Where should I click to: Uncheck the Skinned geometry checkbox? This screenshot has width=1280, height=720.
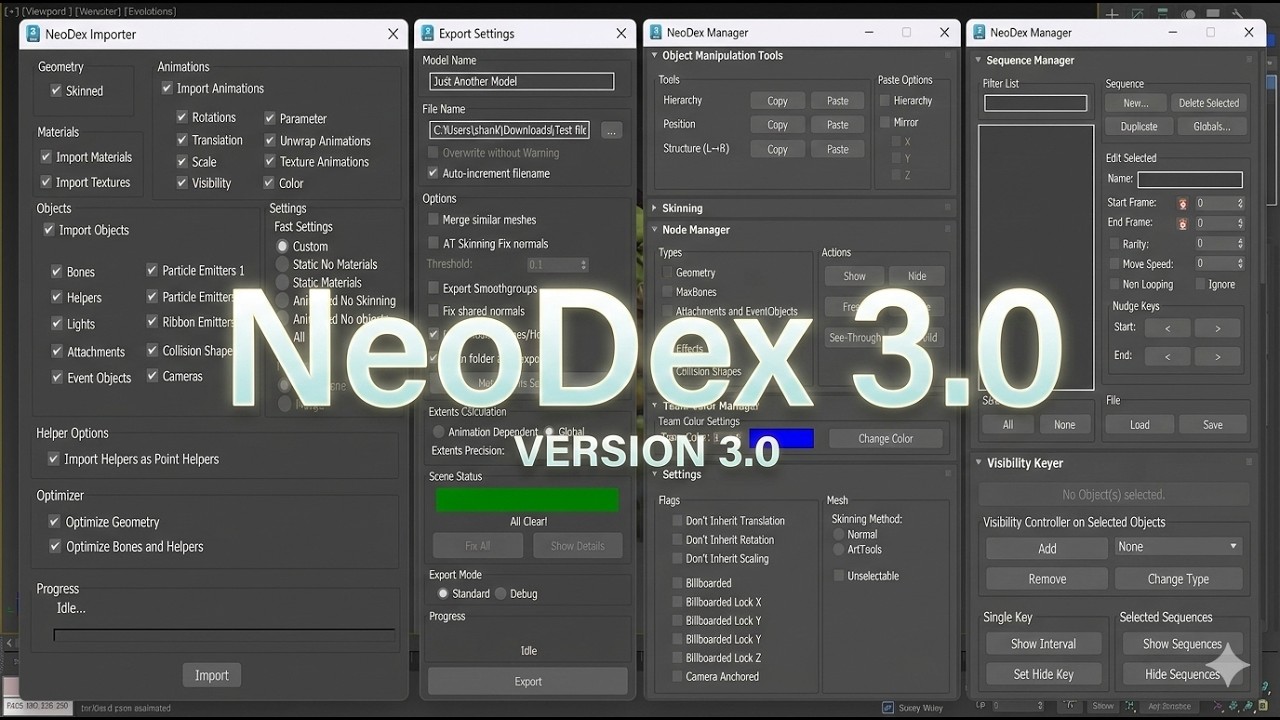click(x=56, y=91)
